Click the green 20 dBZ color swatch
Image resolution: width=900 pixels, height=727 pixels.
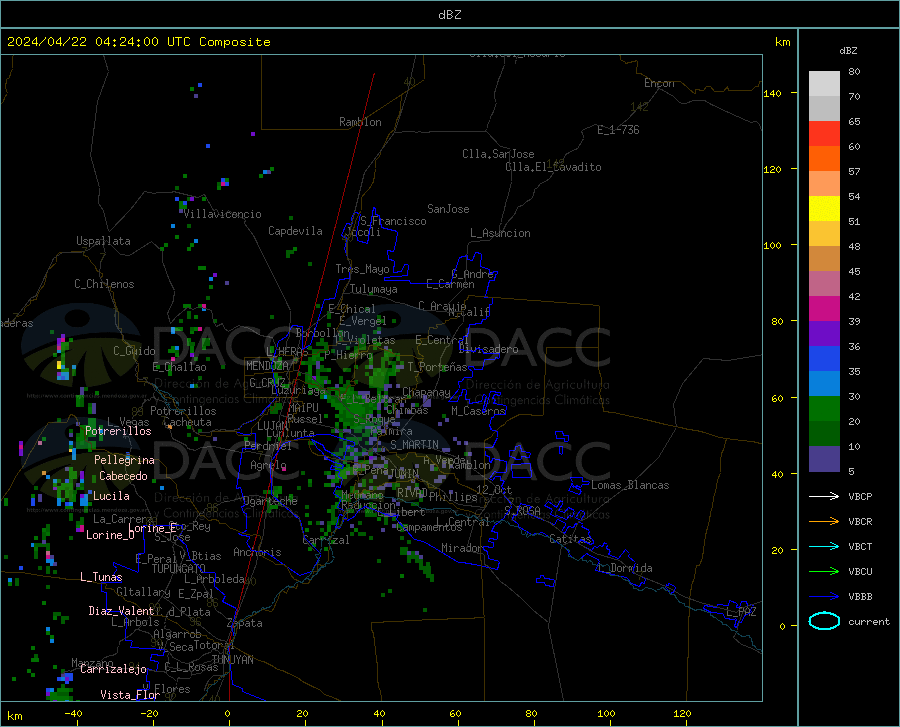824,409
